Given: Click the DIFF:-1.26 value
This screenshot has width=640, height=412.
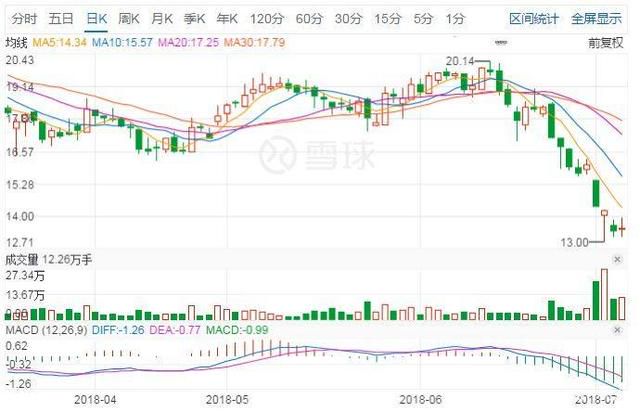Looking at the screenshot, I should click(118, 330).
